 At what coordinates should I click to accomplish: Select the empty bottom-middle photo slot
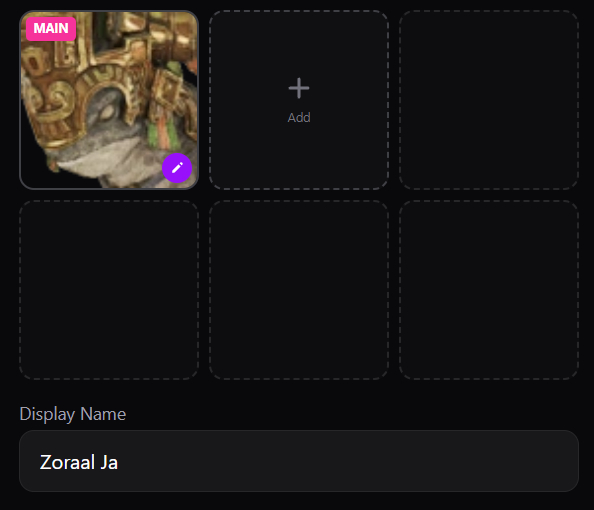click(299, 290)
